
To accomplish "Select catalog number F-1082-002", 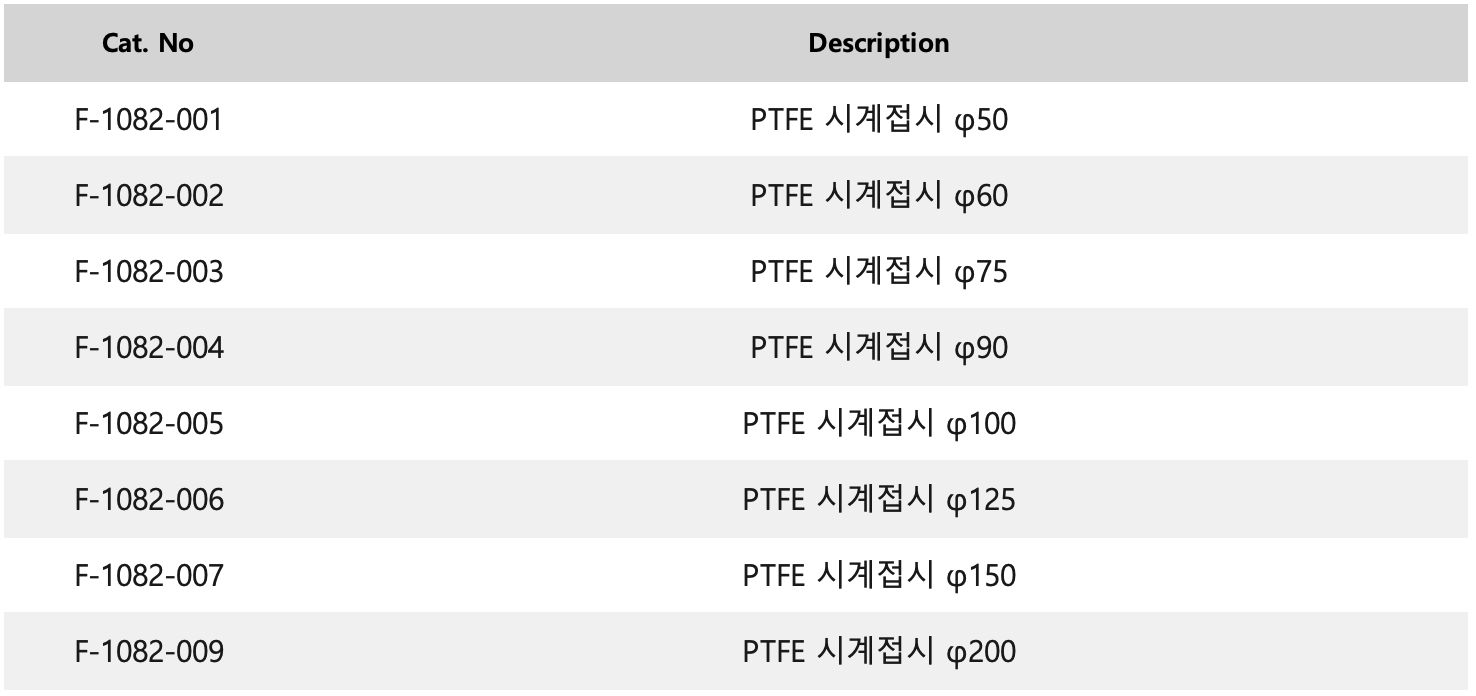I will point(149,196).
